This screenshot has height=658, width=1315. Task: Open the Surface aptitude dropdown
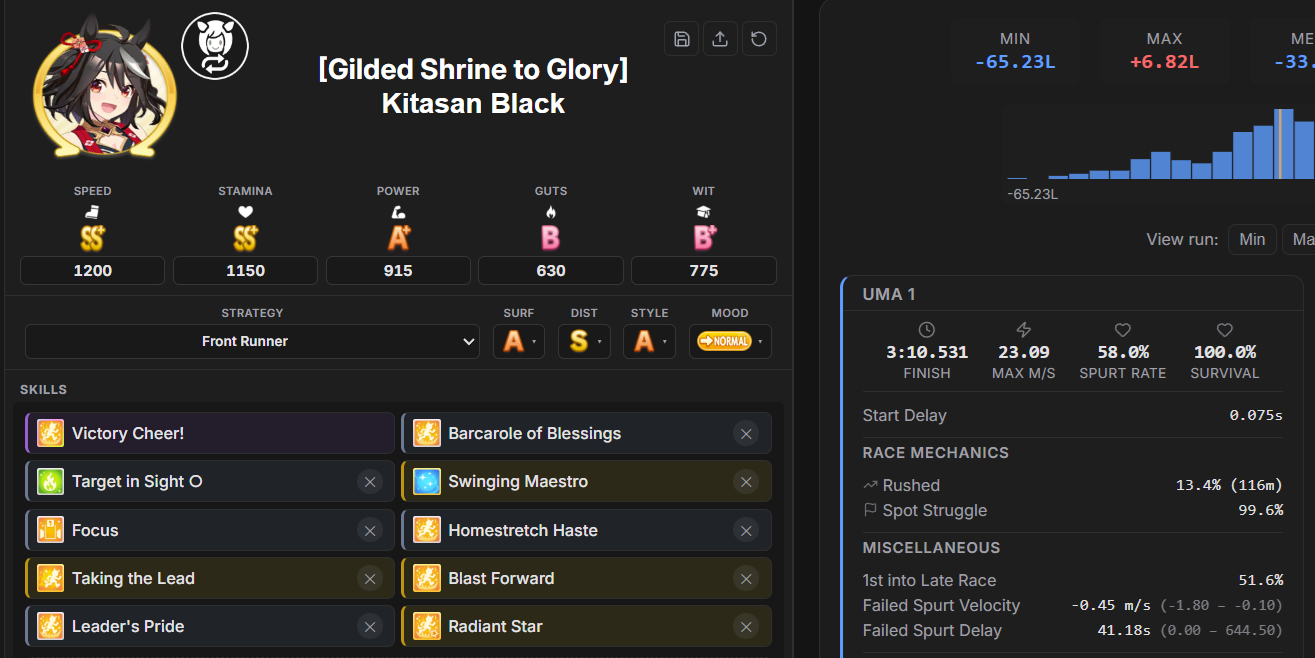pyautogui.click(x=519, y=341)
